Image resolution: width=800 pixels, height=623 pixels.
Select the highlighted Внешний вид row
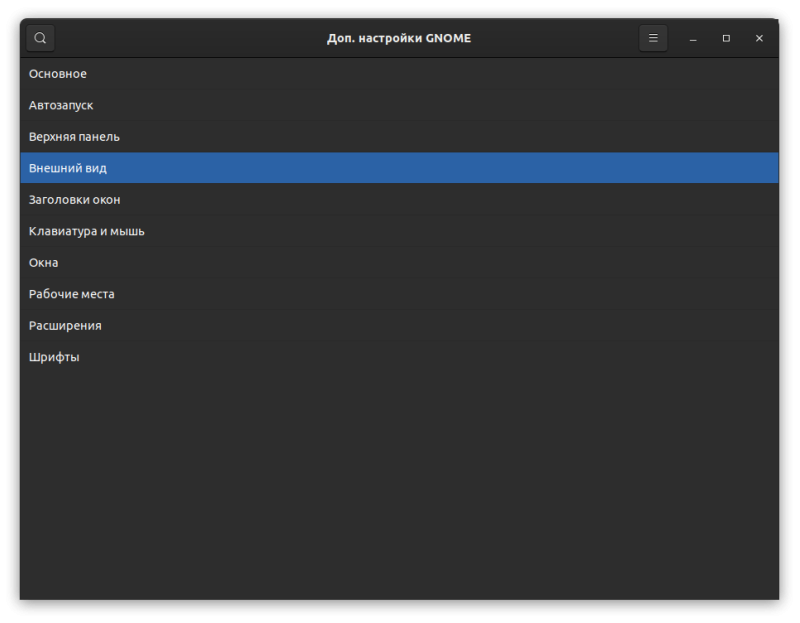pyautogui.click(x=399, y=168)
